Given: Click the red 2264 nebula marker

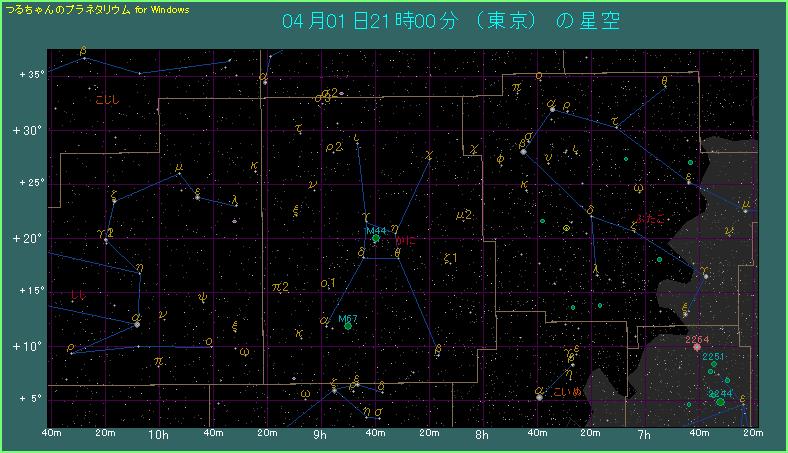Looking at the screenshot, I should (x=697, y=349).
